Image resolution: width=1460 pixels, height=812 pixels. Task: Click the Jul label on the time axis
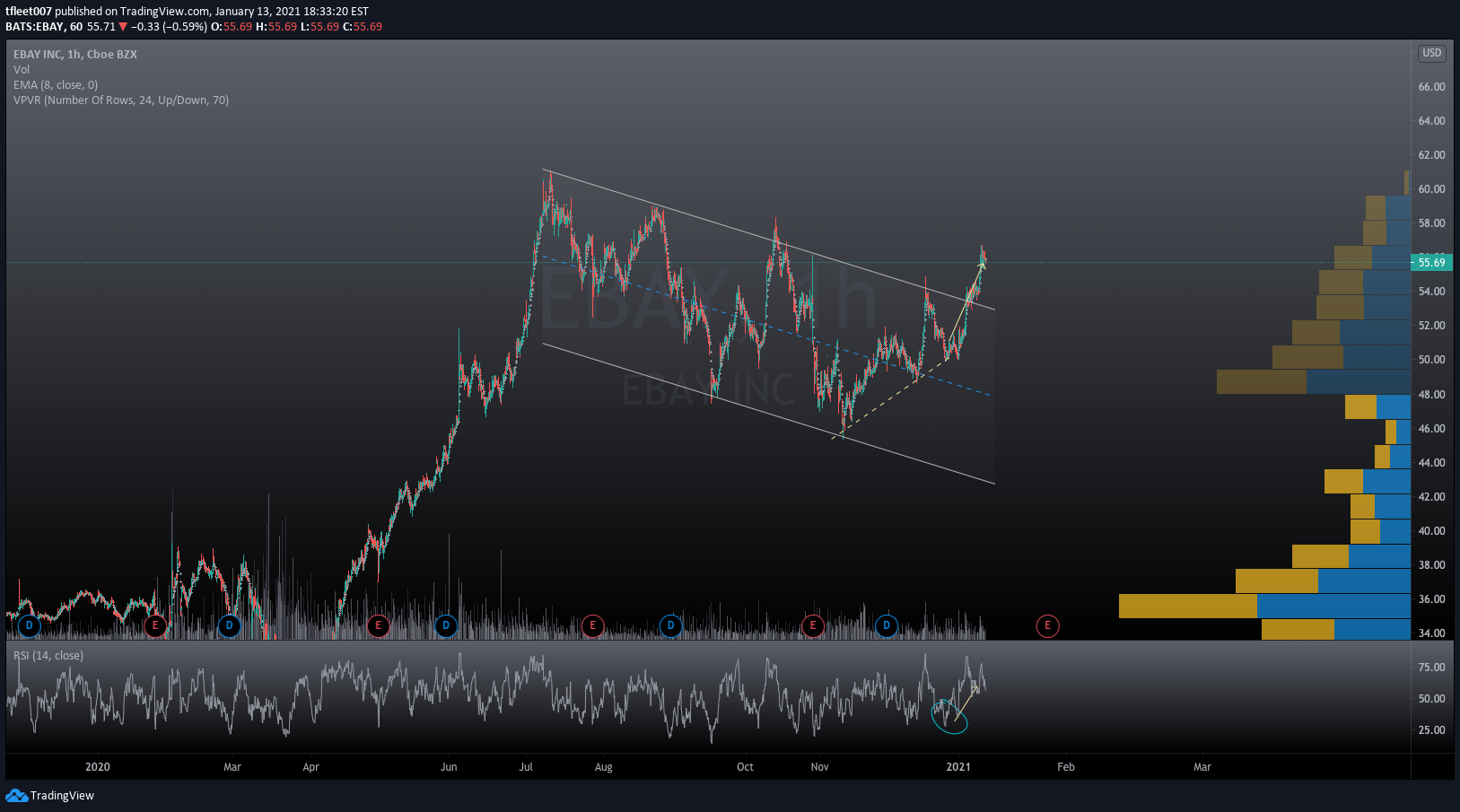[x=526, y=767]
